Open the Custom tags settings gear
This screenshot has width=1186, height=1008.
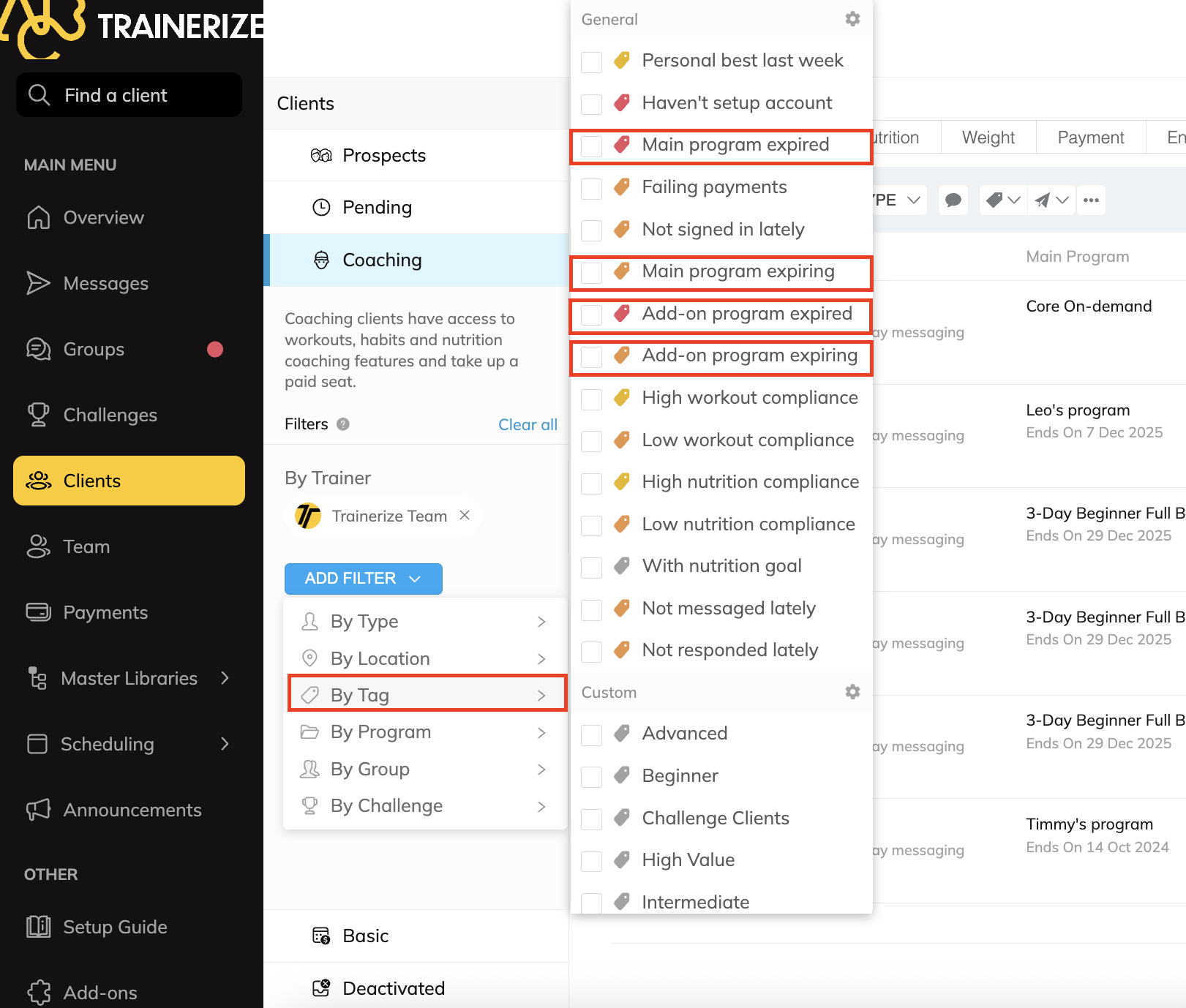852,692
